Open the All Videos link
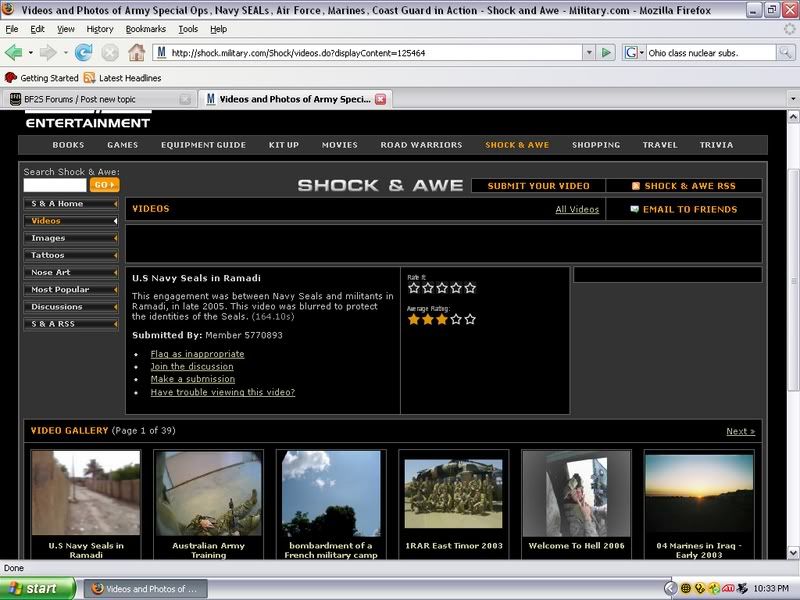Screen dimensions: 800x600 pyautogui.click(x=577, y=209)
